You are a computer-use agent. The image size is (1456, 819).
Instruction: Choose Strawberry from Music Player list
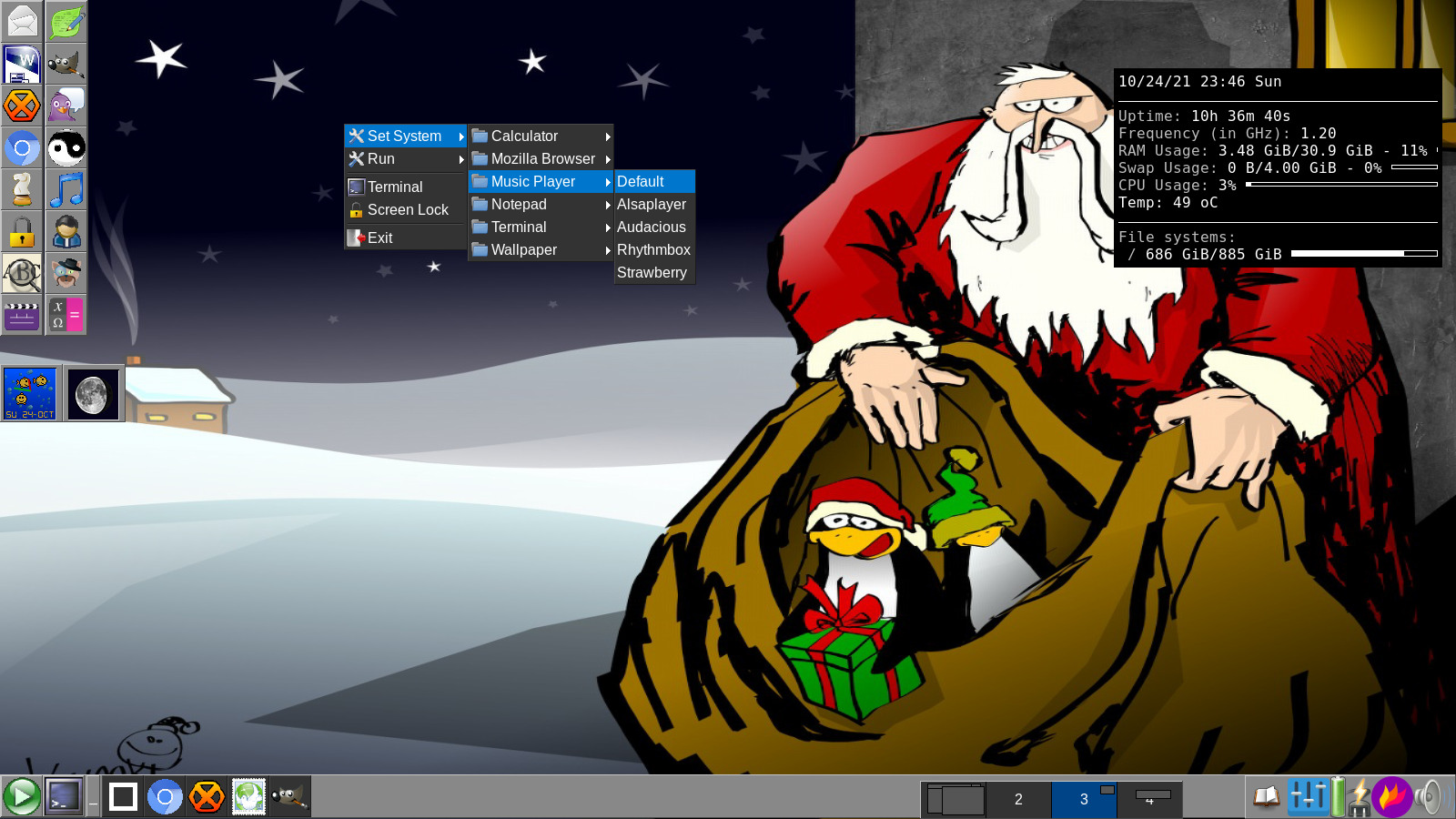click(x=652, y=273)
